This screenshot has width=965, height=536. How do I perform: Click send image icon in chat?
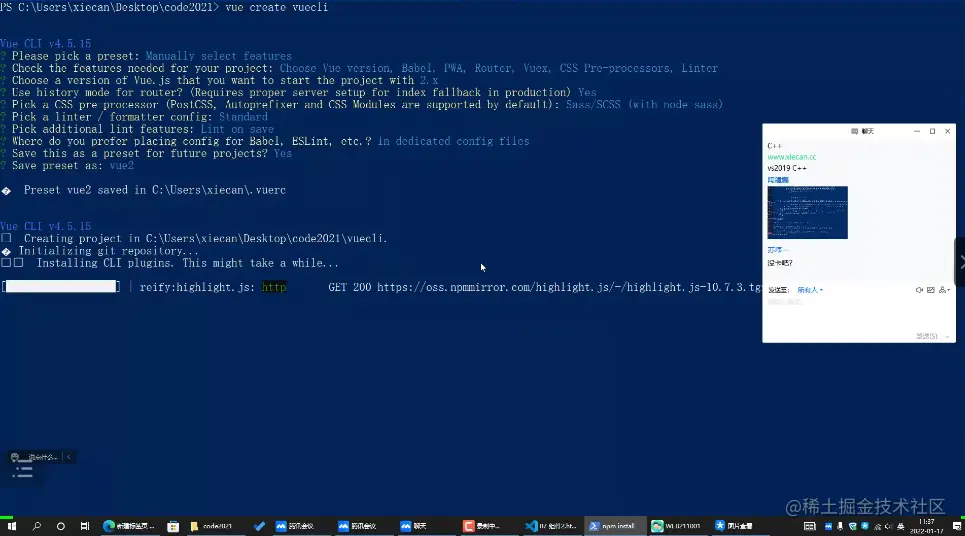931,290
